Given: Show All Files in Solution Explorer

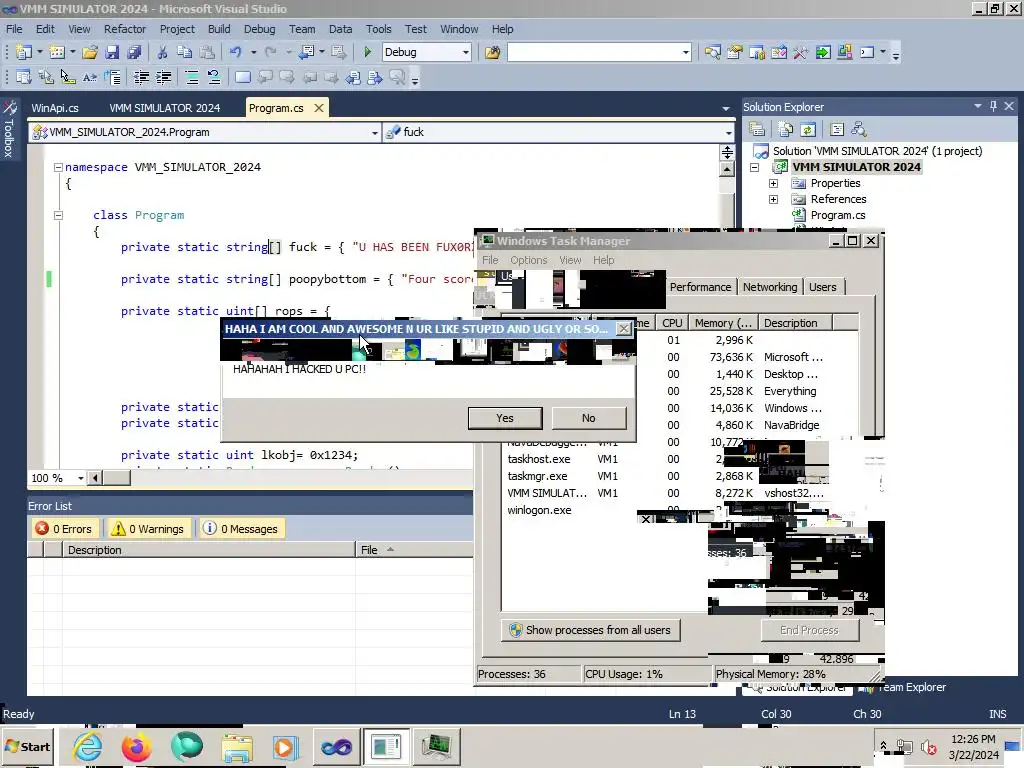Looking at the screenshot, I should 786,129.
